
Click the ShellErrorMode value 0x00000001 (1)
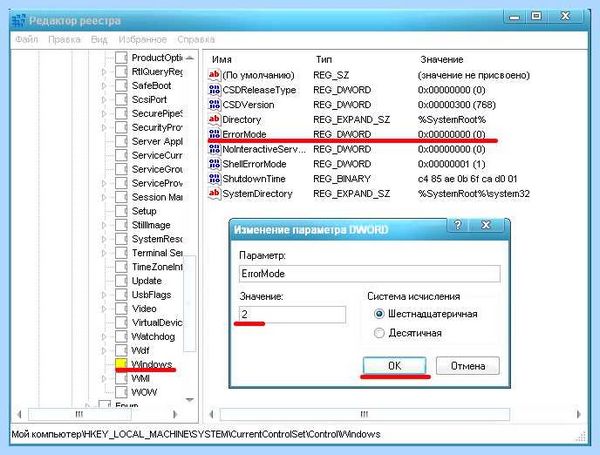(452, 164)
